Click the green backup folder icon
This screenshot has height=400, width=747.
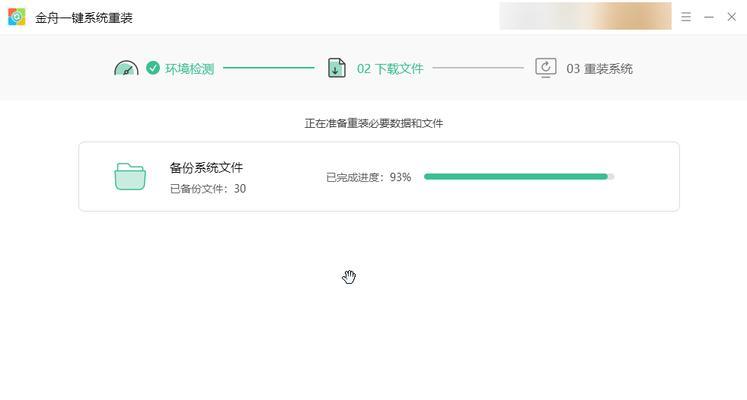pos(130,176)
